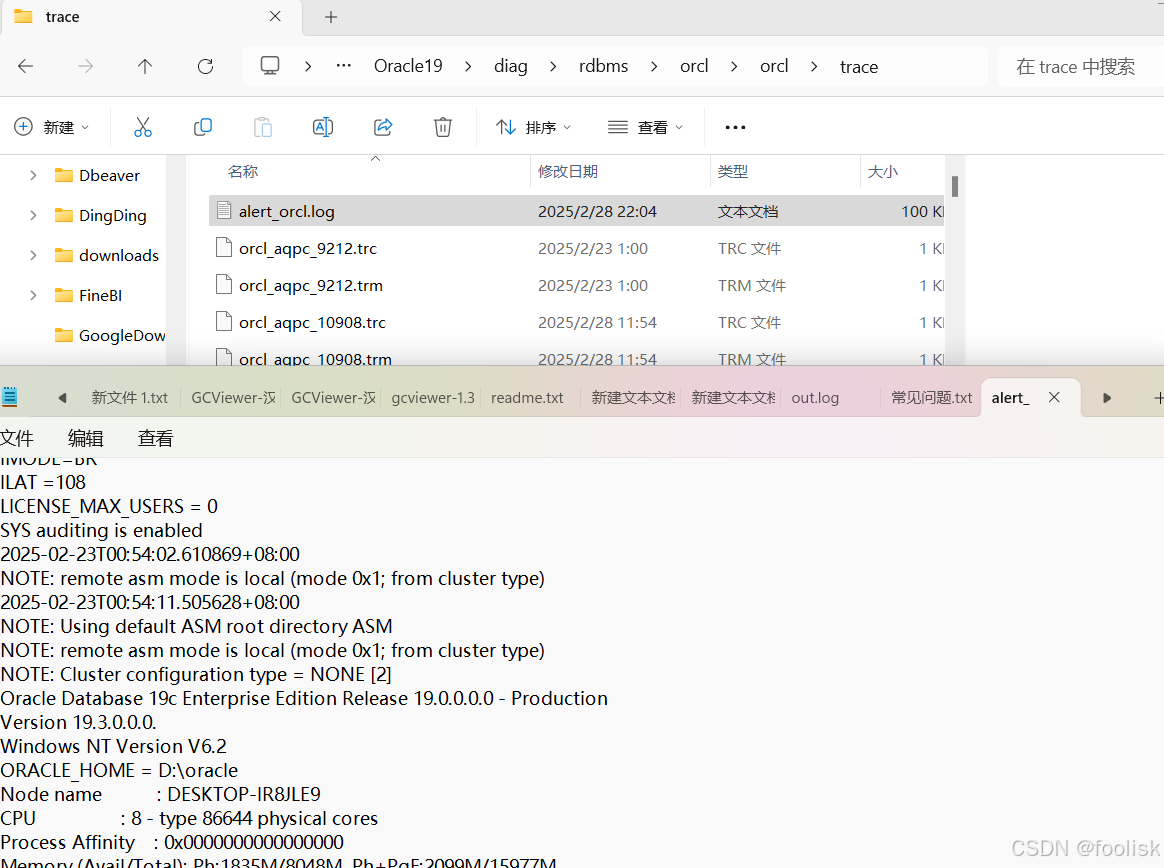Open the See more options ellipsis
Viewport: 1164px width, 868px height.
(x=735, y=128)
